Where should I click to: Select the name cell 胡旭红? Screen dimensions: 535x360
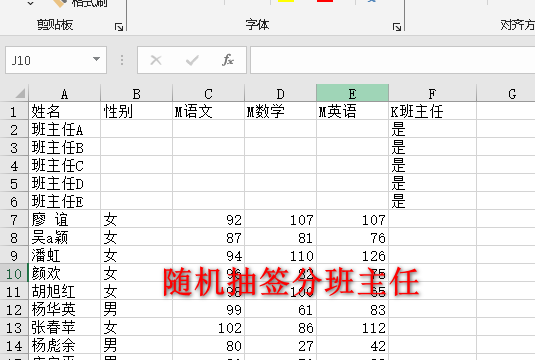[x=64, y=291]
